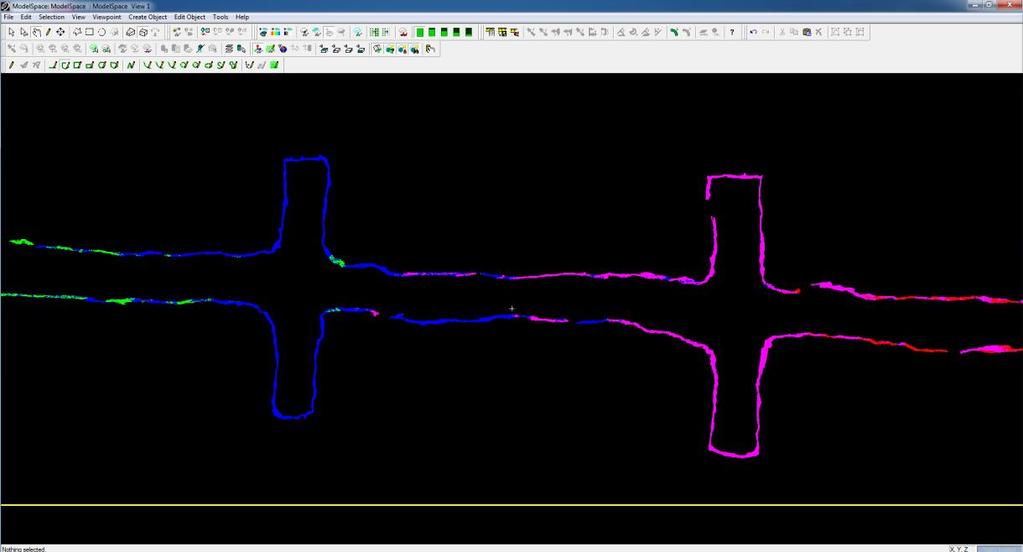Click the question mark Help icon
This screenshot has height=552, width=1023.
pyautogui.click(x=732, y=32)
